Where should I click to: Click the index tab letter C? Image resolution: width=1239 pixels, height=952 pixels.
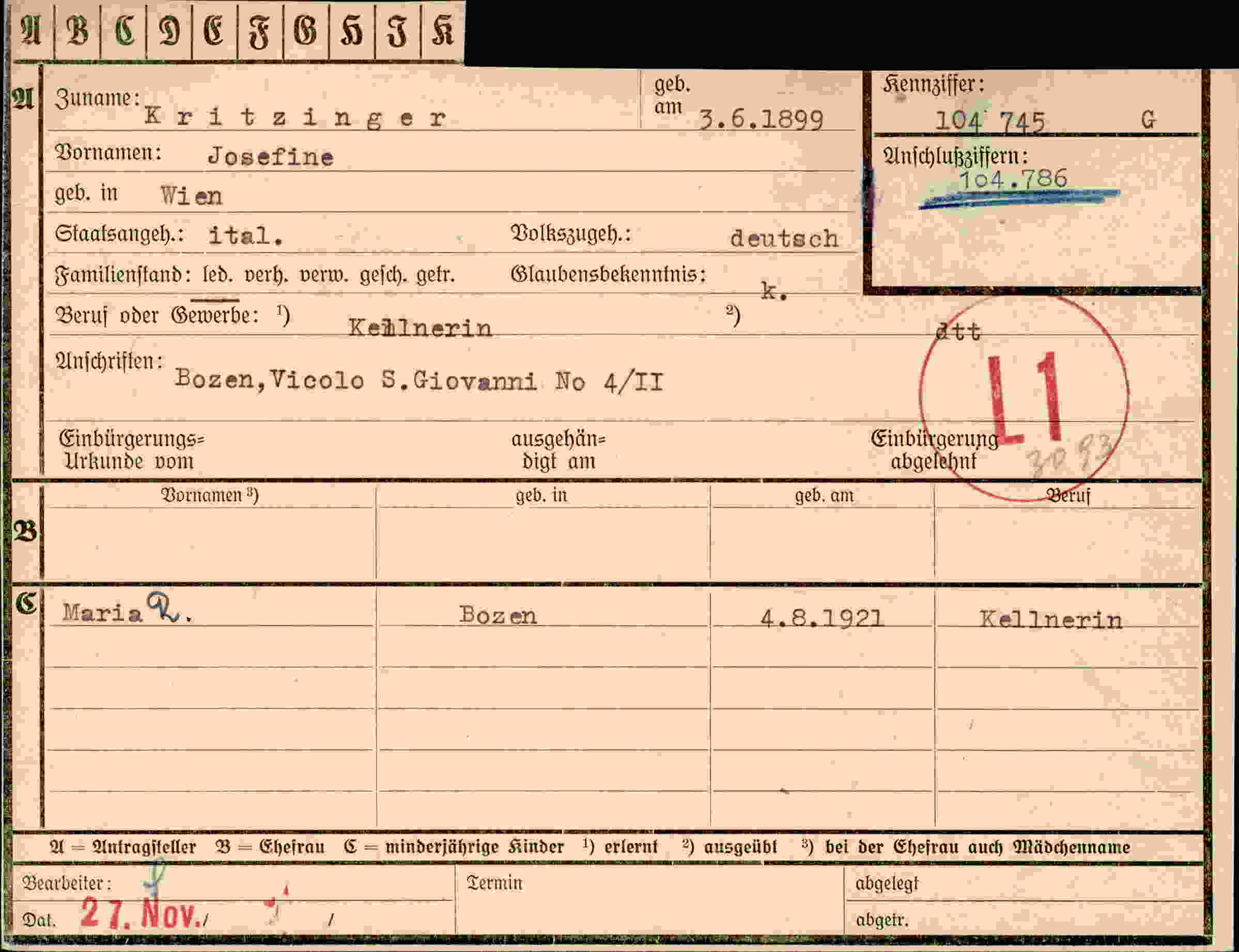[x=123, y=30]
